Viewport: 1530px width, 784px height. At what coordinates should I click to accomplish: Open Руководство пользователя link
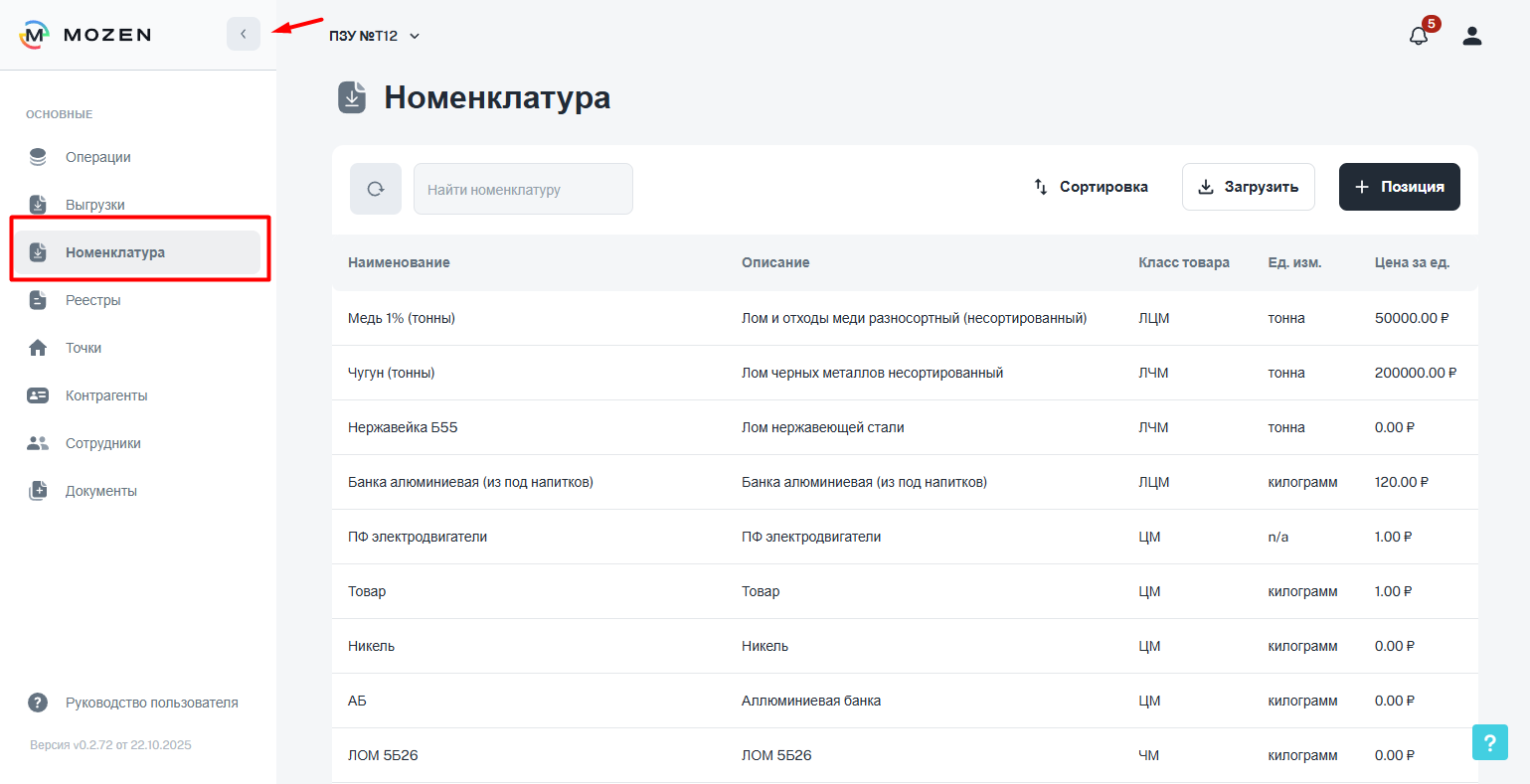(151, 703)
